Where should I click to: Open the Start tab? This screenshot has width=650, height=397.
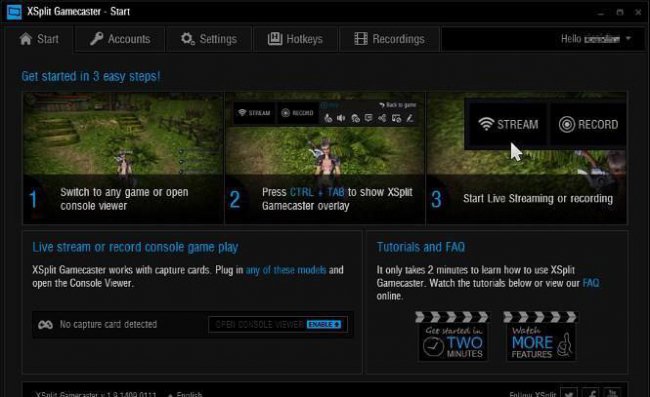tap(39, 39)
